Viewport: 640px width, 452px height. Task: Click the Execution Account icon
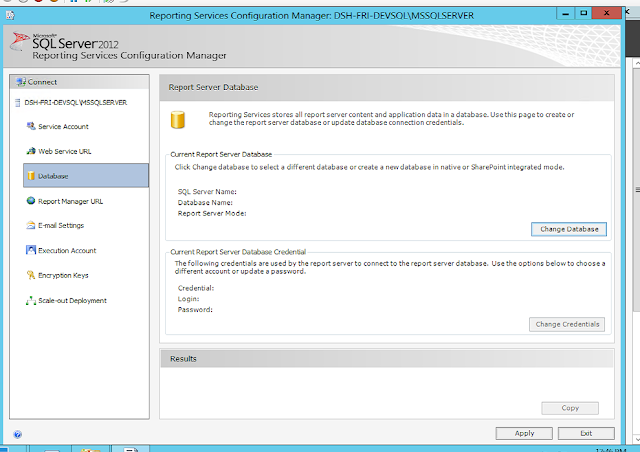[31, 250]
